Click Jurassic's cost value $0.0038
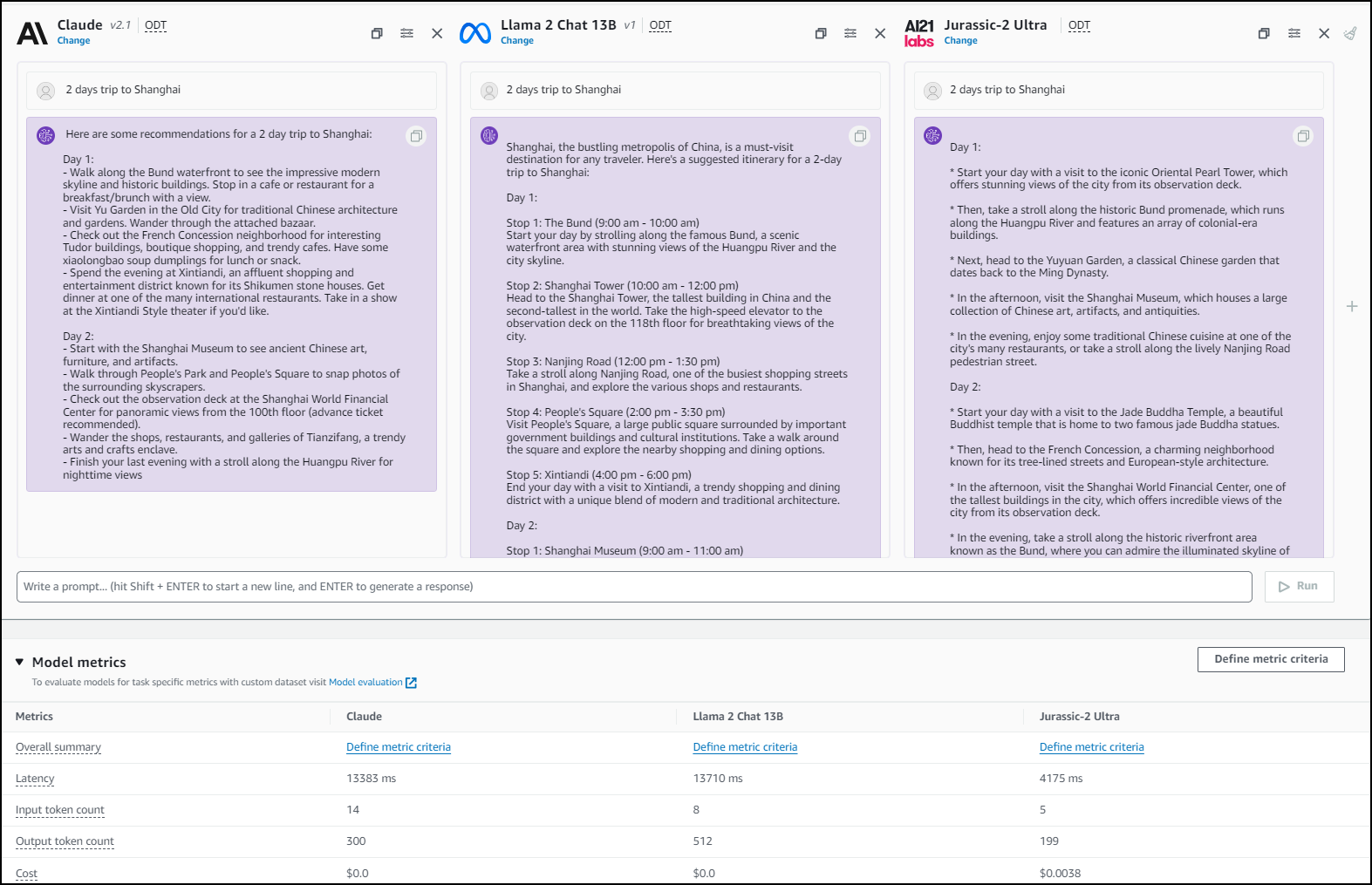 point(1060,874)
